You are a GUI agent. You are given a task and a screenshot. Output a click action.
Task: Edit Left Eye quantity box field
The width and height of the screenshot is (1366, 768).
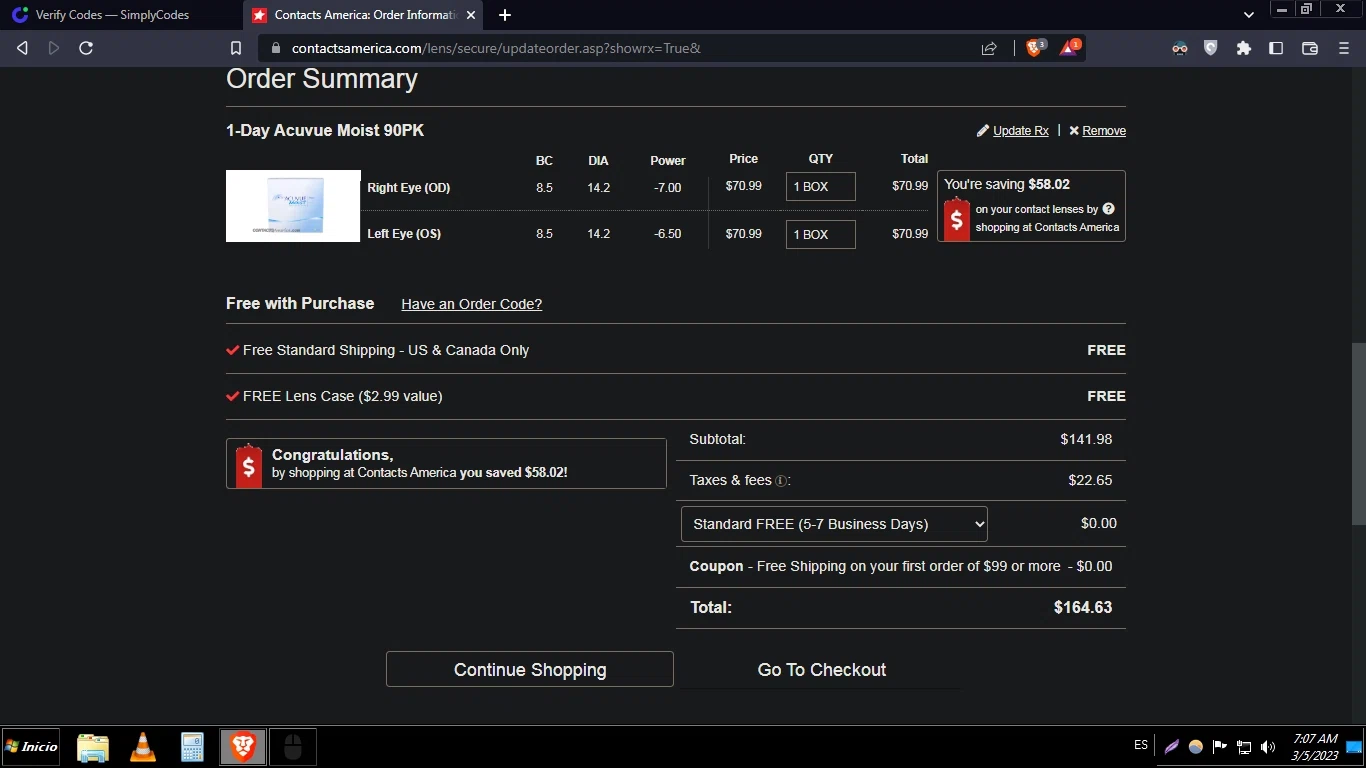(x=820, y=234)
